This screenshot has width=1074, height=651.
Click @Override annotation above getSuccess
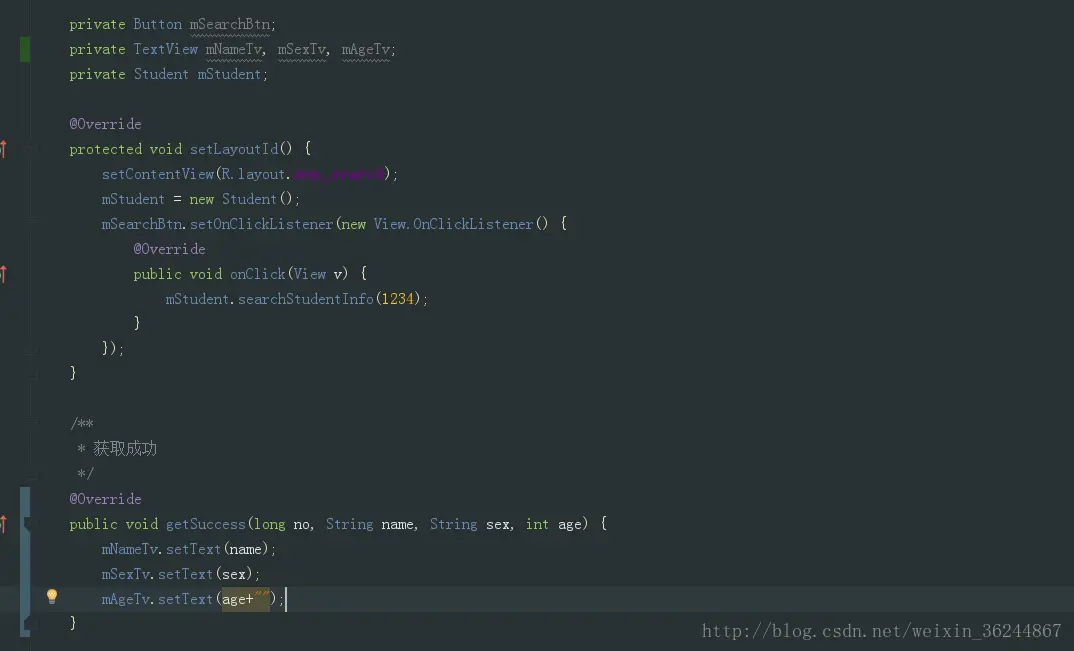(x=105, y=499)
